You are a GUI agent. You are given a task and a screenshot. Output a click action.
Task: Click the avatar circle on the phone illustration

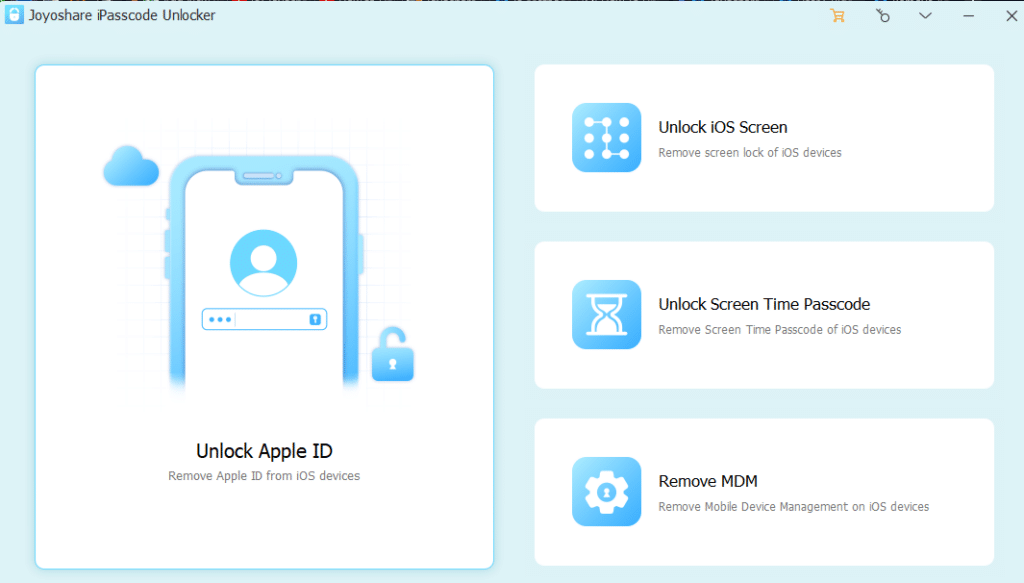click(264, 261)
